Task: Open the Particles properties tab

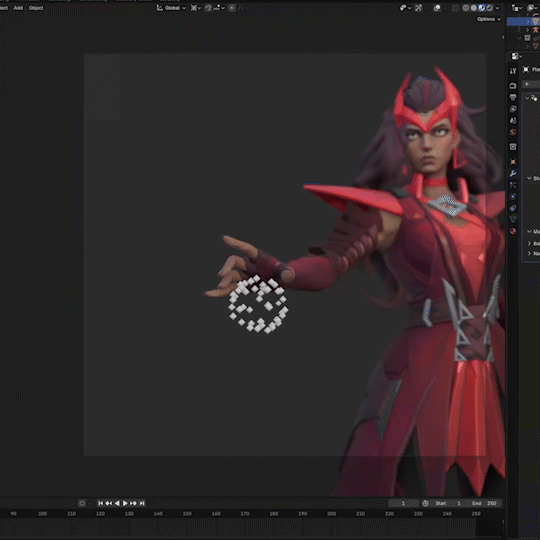Action: point(513,185)
